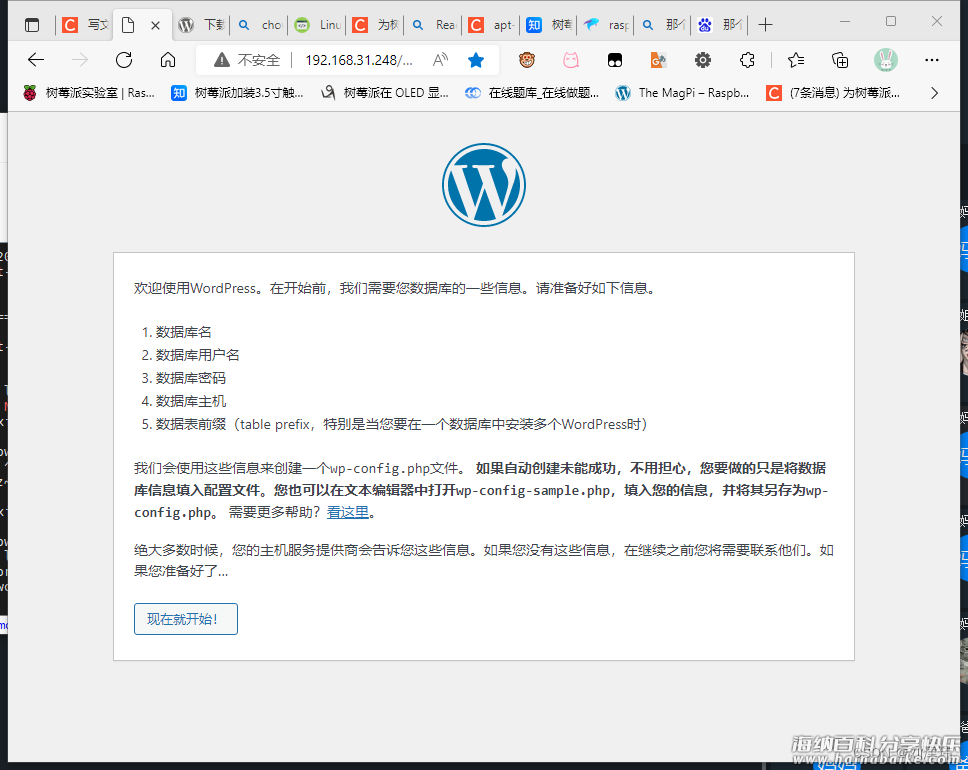Screen dimensions: 968x770
Task: Switch to the 'cho' search tab
Action: (x=260, y=25)
